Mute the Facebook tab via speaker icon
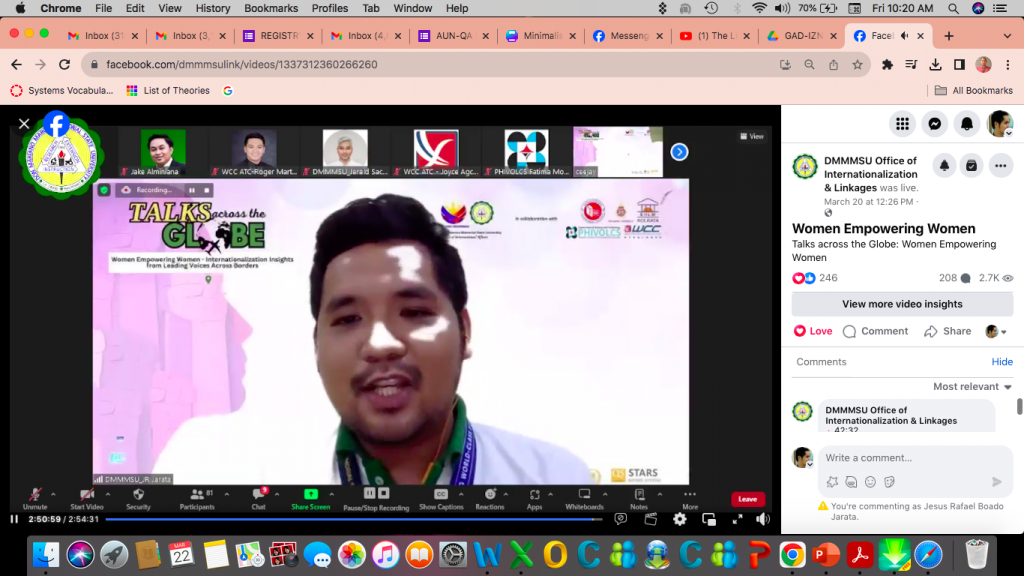 (905, 36)
